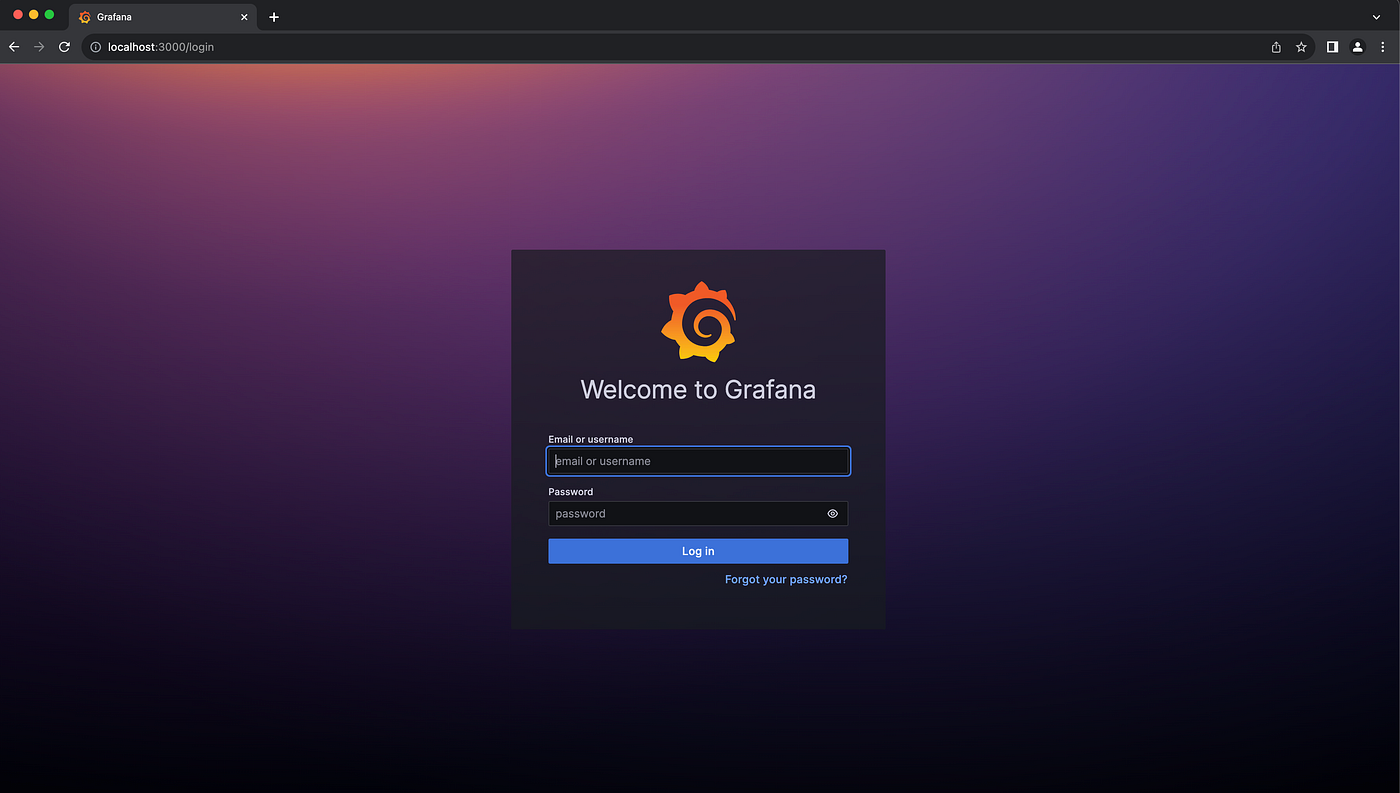1400x793 pixels.
Task: Open a new browser tab with the plus button
Action: coord(274,16)
